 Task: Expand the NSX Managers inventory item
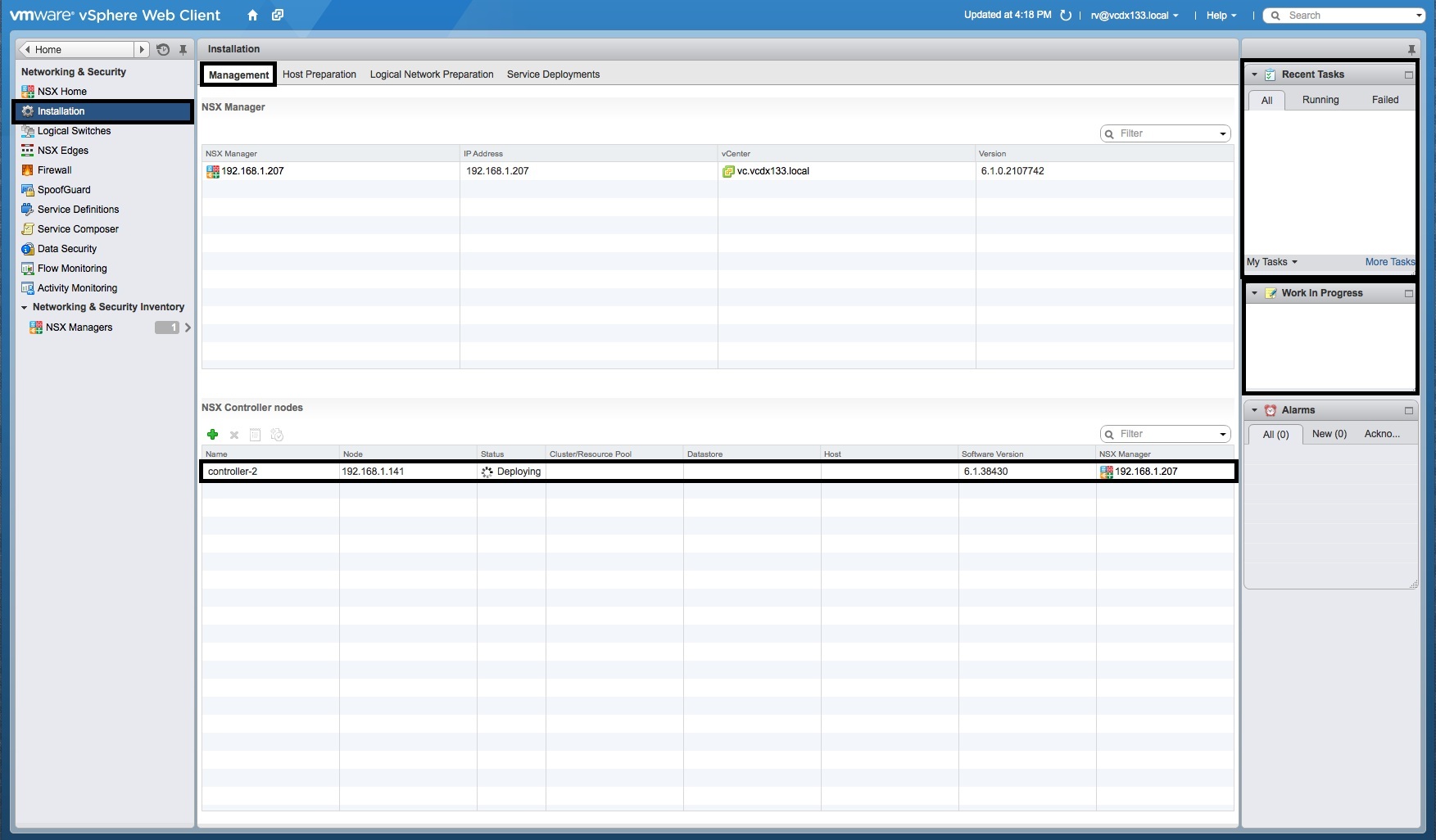tap(188, 327)
